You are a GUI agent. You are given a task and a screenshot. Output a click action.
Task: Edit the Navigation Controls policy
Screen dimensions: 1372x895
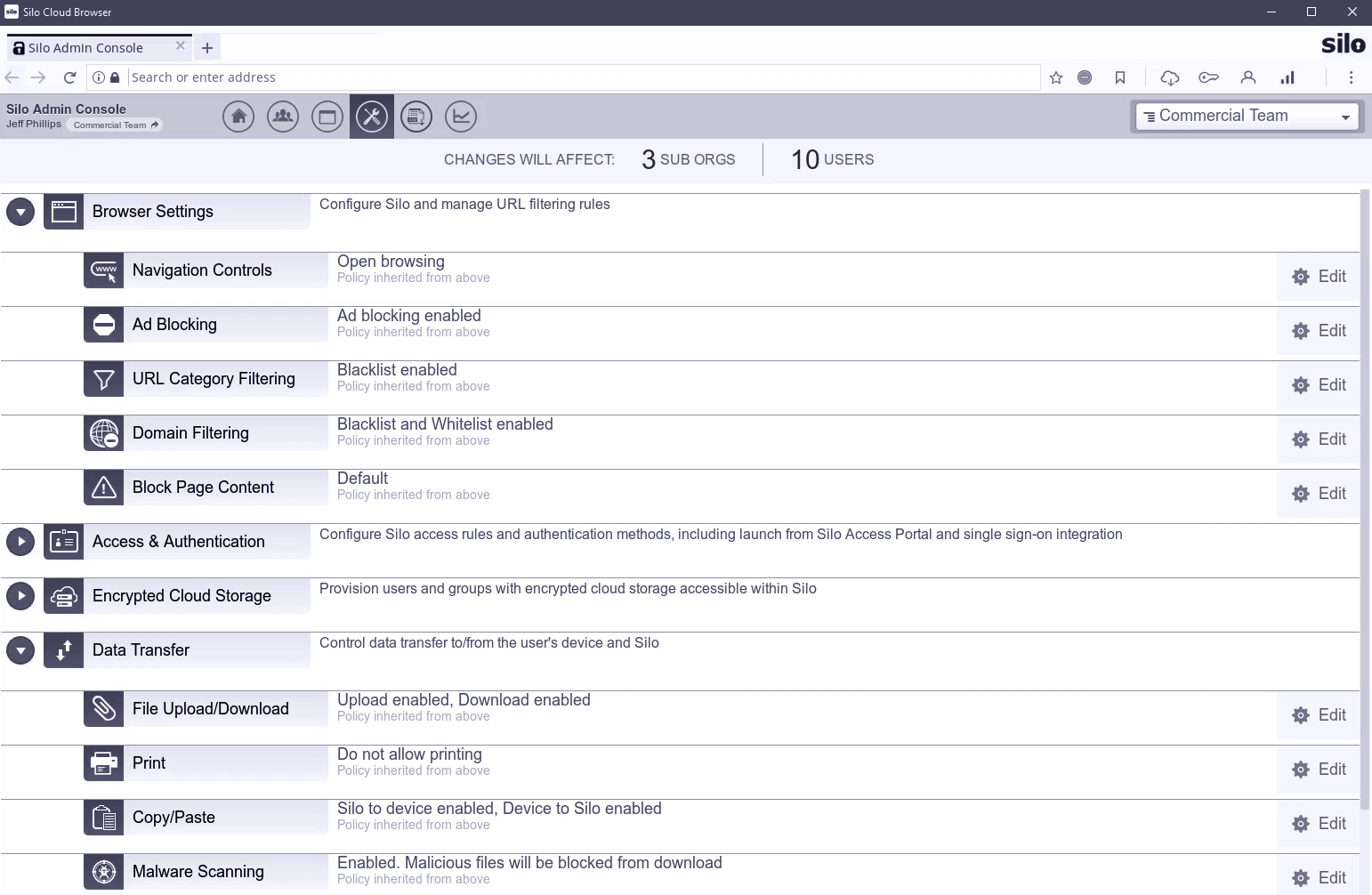1319,277
